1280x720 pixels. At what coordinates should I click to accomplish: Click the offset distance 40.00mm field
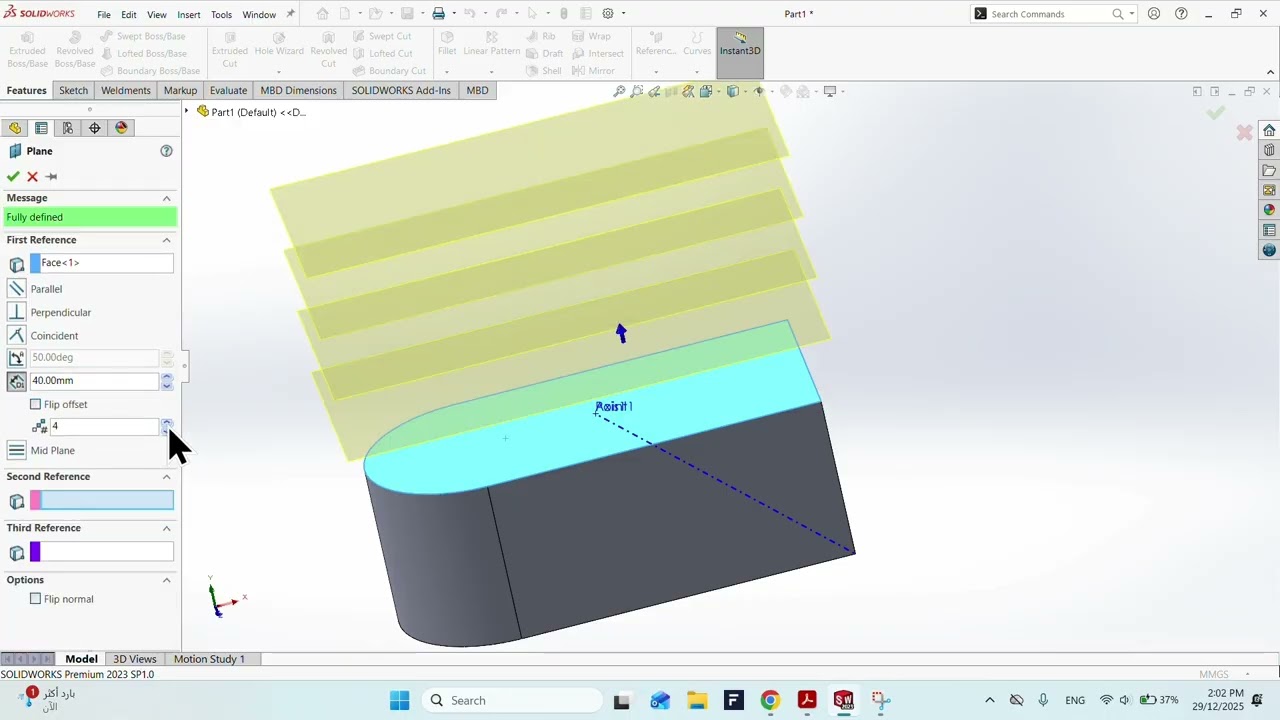click(x=94, y=381)
